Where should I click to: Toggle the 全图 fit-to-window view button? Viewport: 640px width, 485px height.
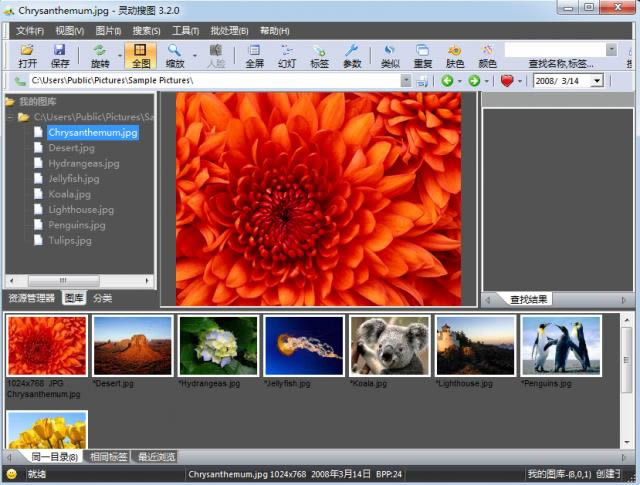pyautogui.click(x=140, y=55)
